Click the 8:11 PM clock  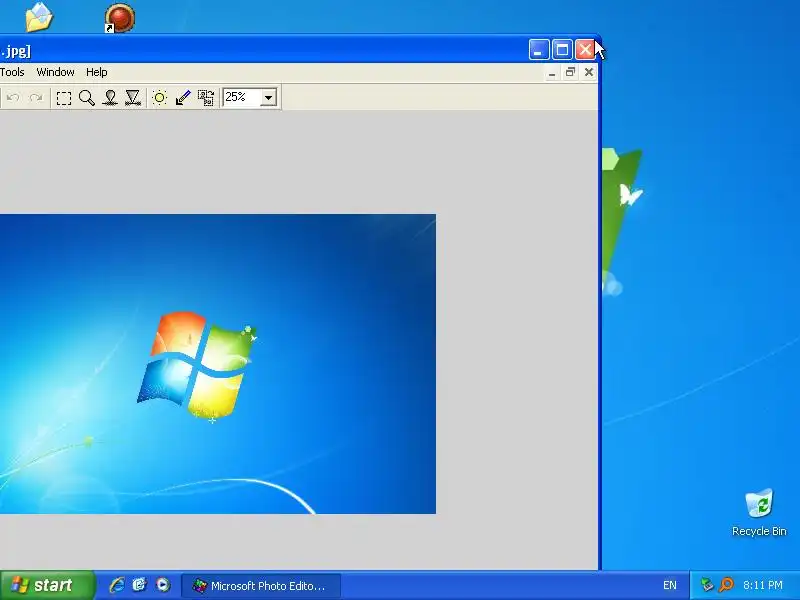(763, 585)
